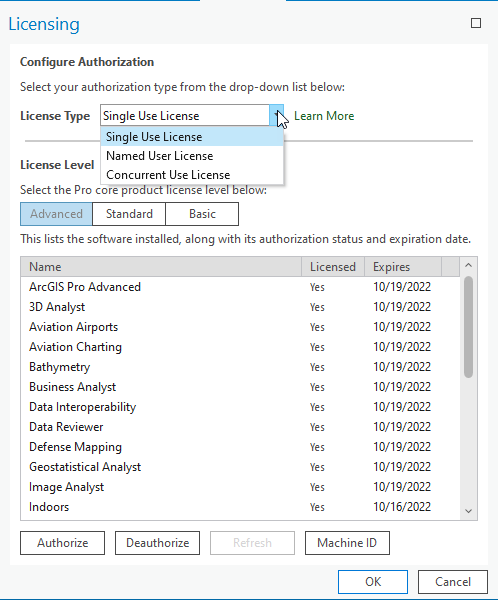The image size is (498, 600).
Task: Click the Yes value for ArcGIS Pro Advanced
Action: 317,287
